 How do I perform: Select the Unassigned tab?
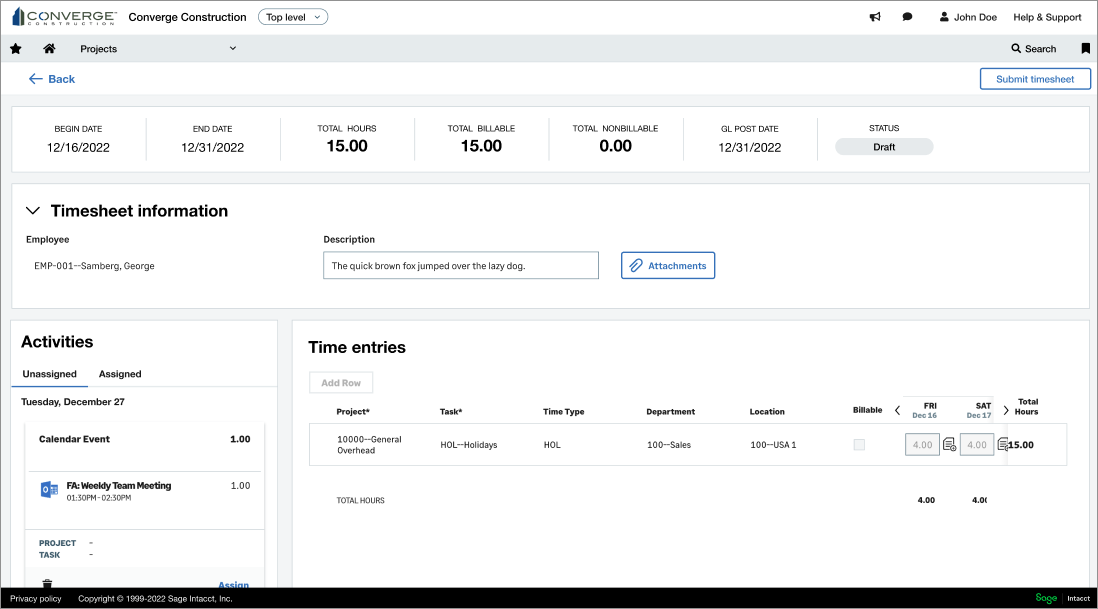point(50,374)
